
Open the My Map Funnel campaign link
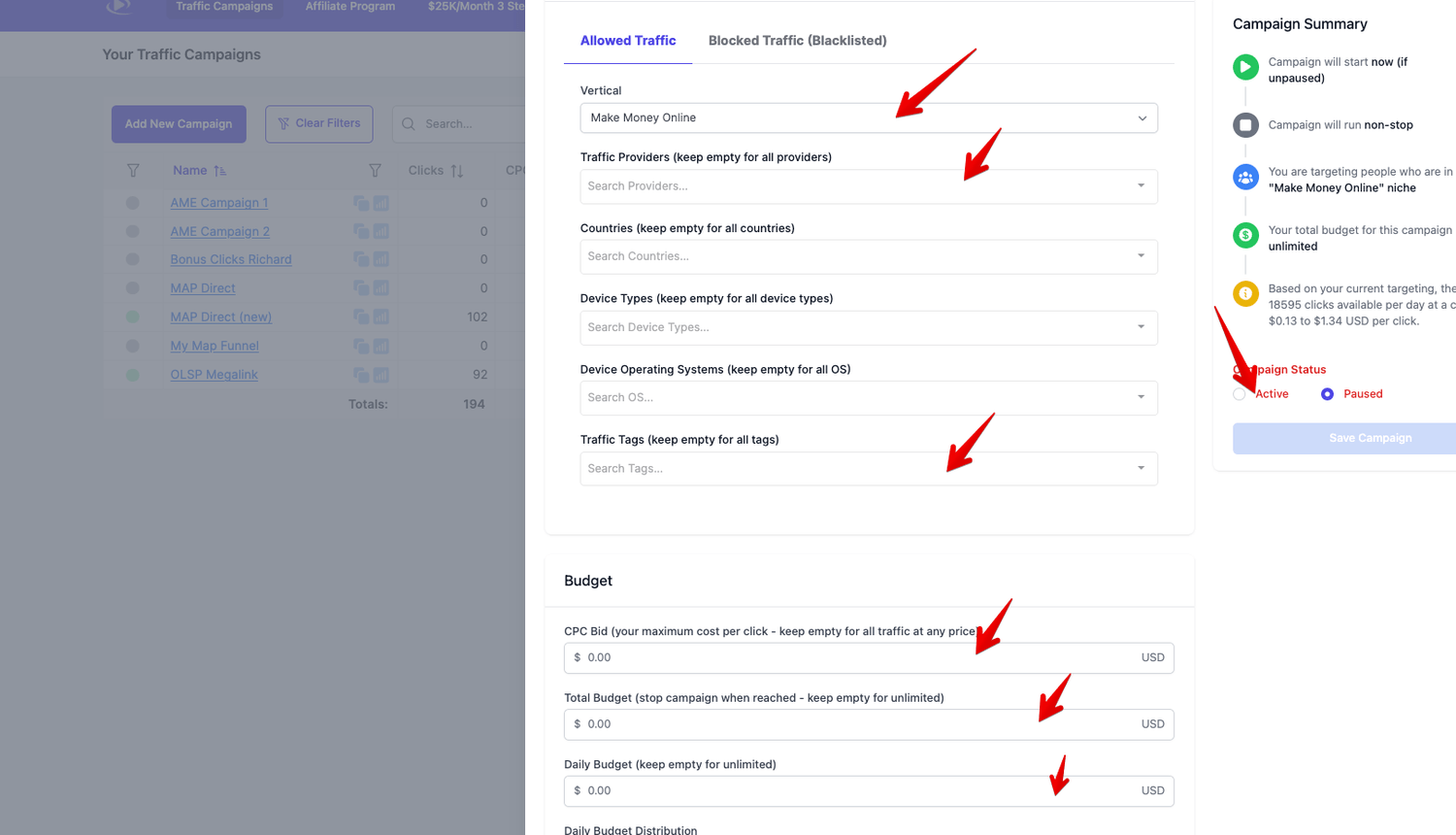215,346
